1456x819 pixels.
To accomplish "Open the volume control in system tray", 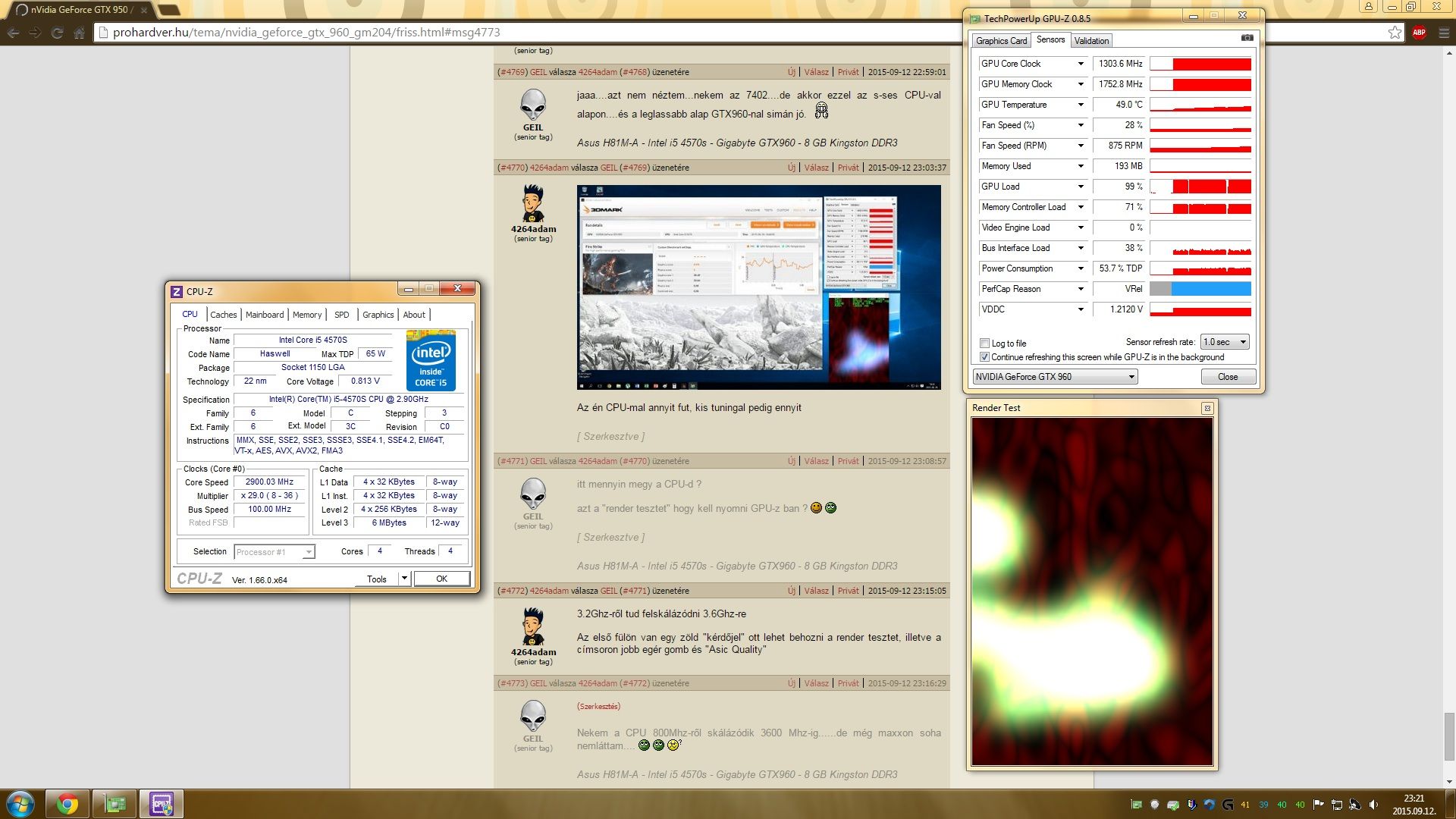I will (1373, 805).
